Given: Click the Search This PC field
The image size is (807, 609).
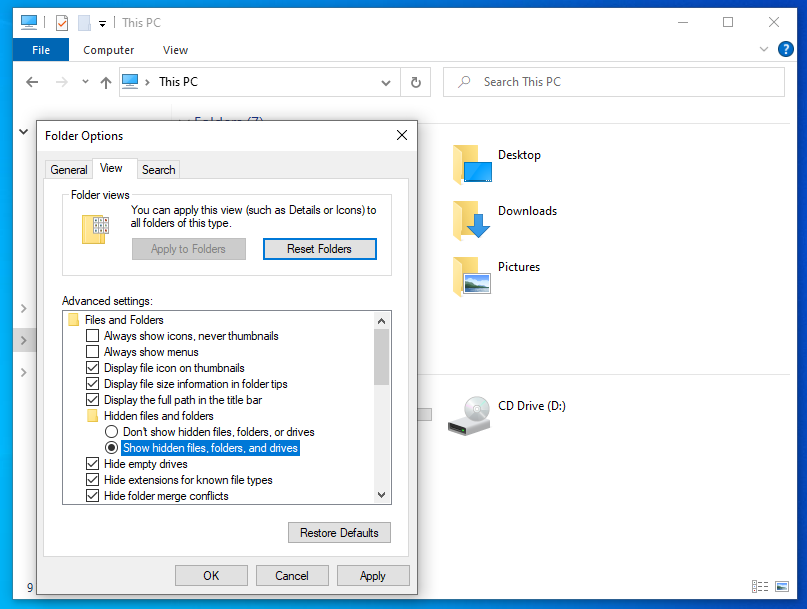Looking at the screenshot, I should coord(620,82).
